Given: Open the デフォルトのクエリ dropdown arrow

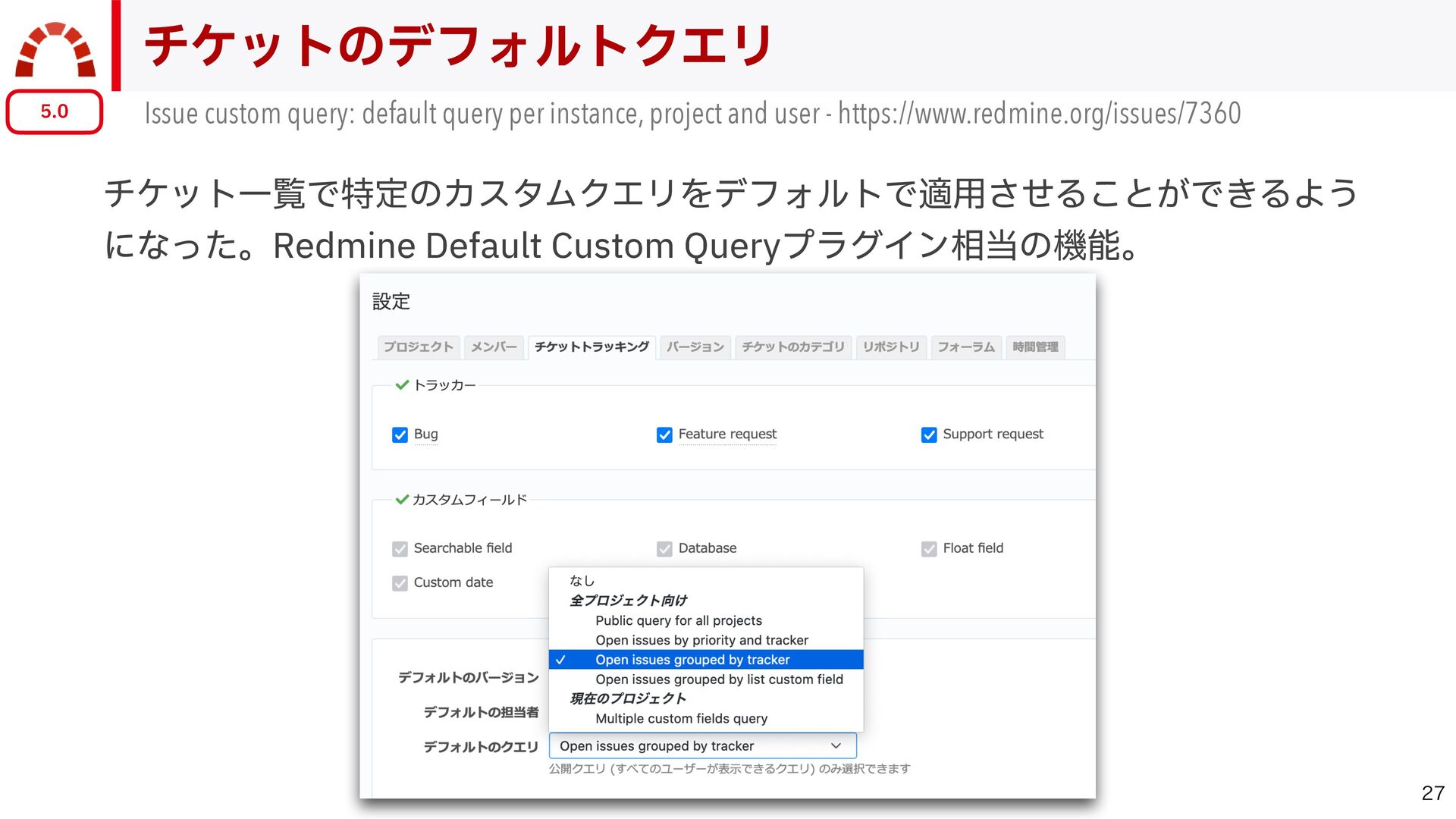Looking at the screenshot, I should [x=836, y=746].
